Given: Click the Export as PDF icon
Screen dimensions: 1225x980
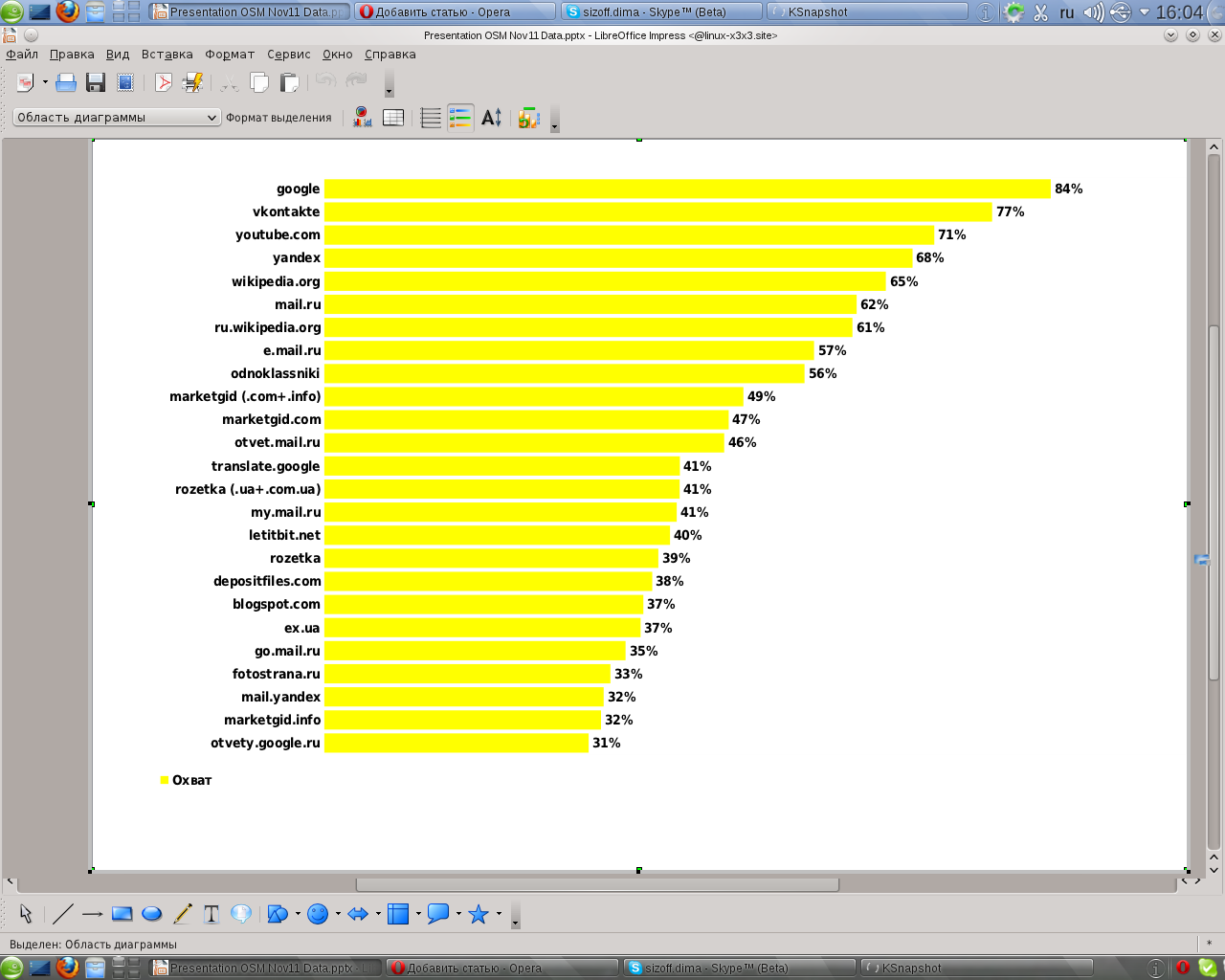Looking at the screenshot, I should click(164, 83).
